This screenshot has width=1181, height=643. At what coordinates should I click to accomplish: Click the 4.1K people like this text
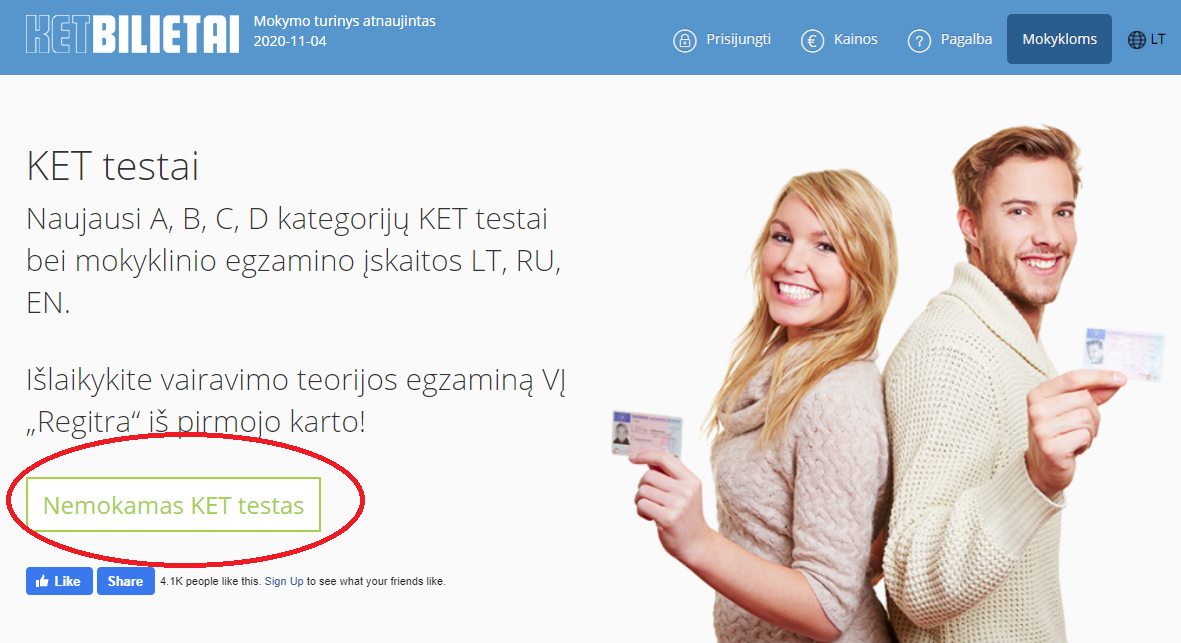(210, 581)
